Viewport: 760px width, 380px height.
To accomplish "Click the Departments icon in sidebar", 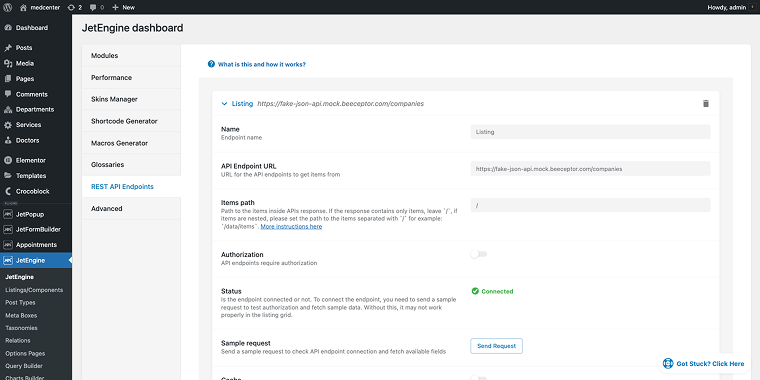I will click(8, 110).
